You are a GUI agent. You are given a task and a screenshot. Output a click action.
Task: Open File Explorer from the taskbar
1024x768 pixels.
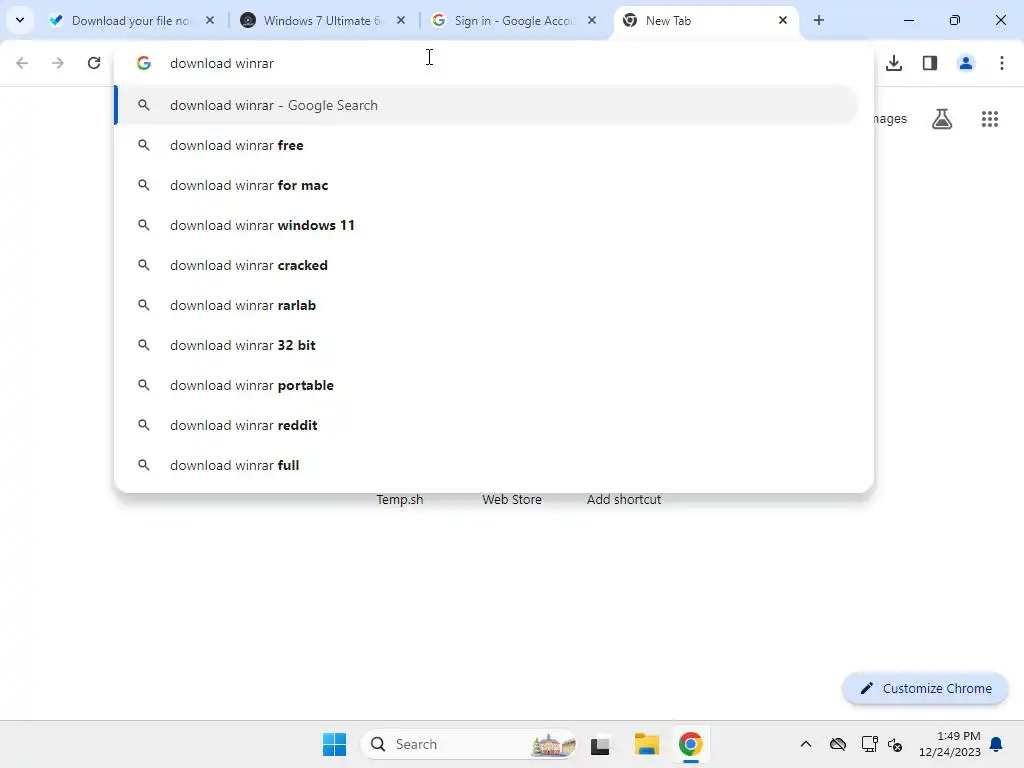click(x=647, y=744)
